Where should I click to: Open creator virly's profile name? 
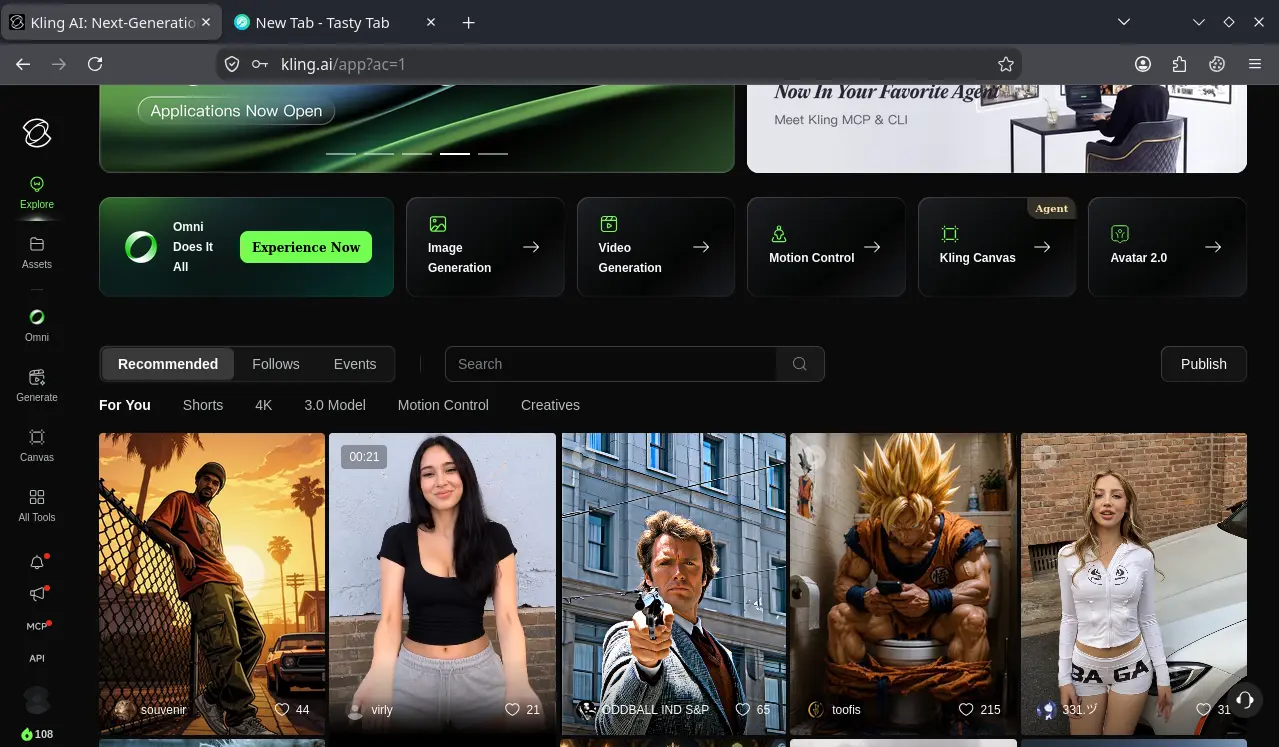(x=382, y=710)
